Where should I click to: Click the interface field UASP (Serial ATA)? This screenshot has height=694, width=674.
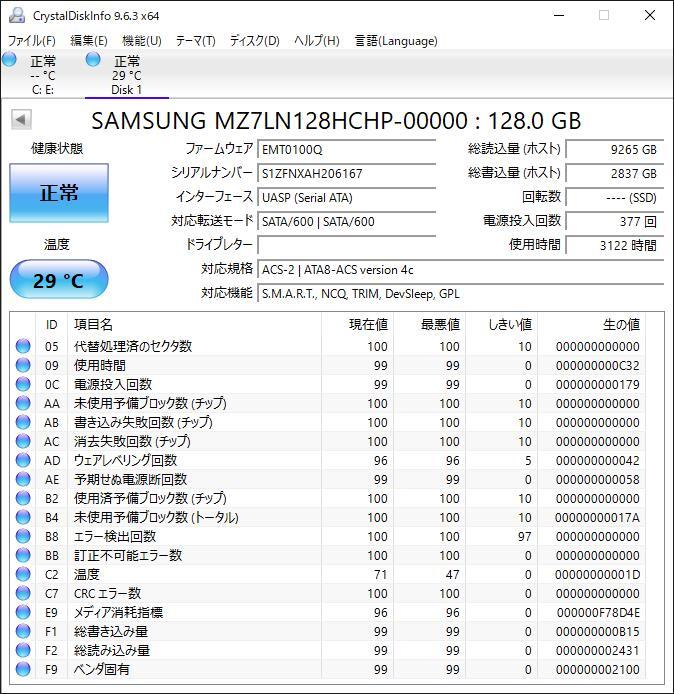[x=347, y=197]
